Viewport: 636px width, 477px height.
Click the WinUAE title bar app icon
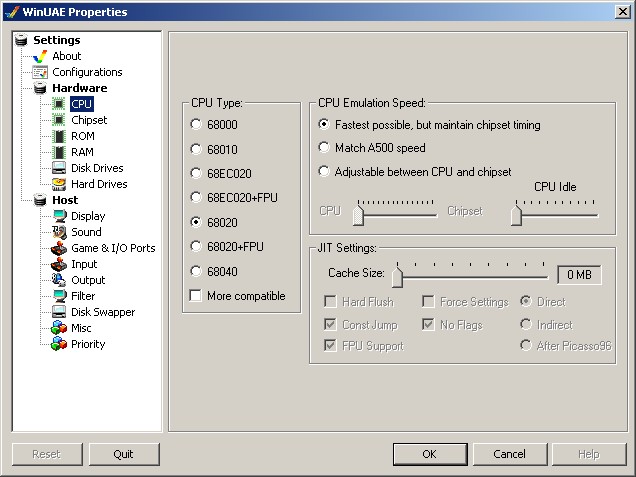pos(13,11)
